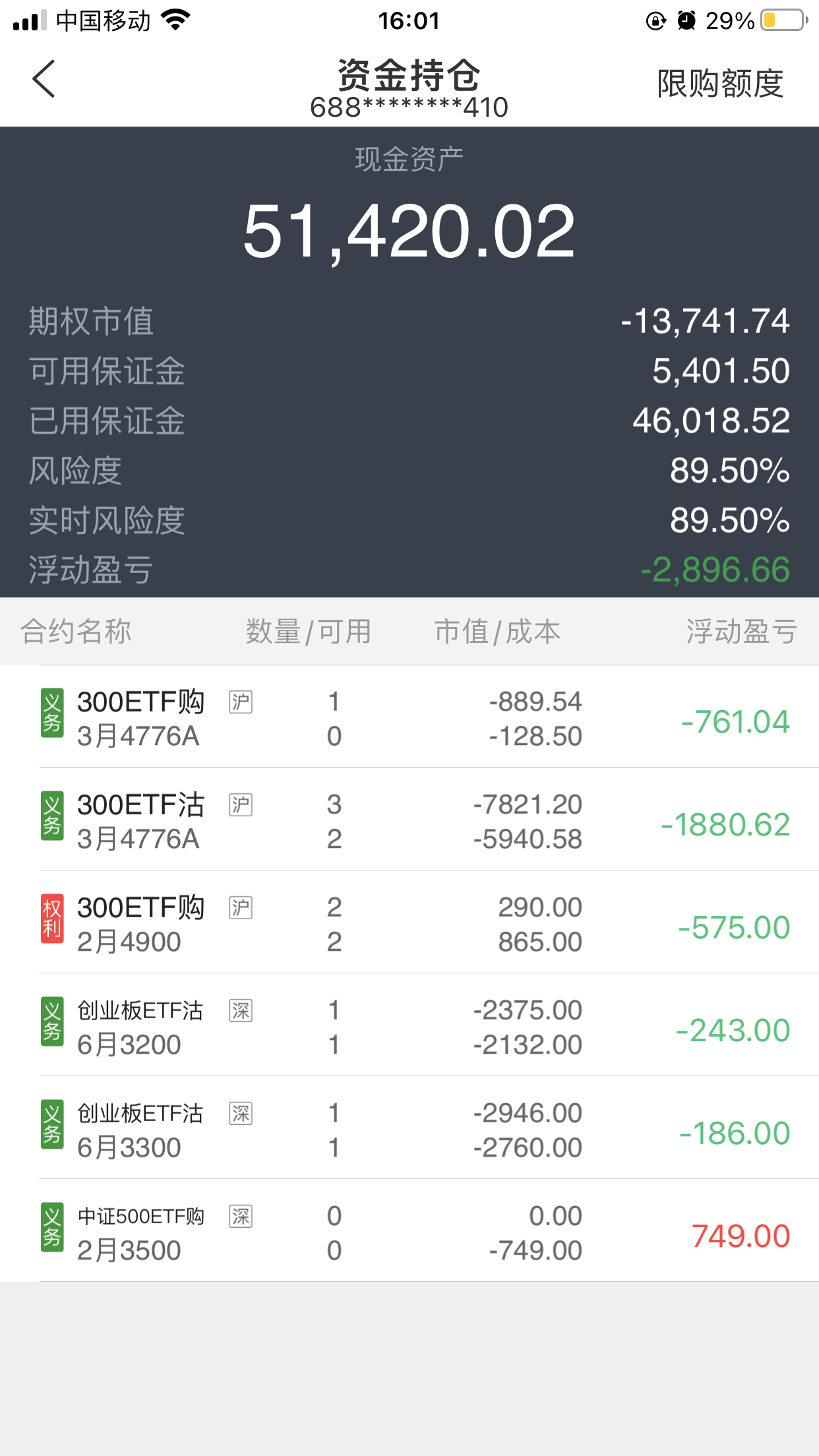
Task: Sort by 市值/成本 column header
Action: point(497,631)
